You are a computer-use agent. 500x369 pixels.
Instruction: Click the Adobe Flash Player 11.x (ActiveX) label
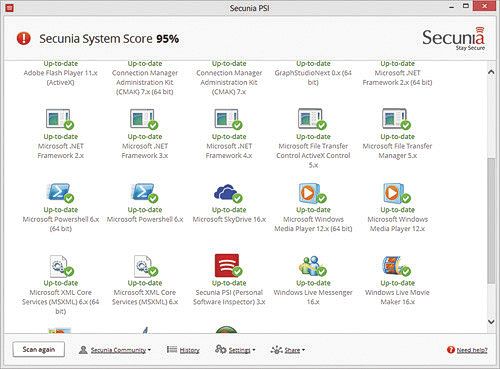[x=60, y=77]
